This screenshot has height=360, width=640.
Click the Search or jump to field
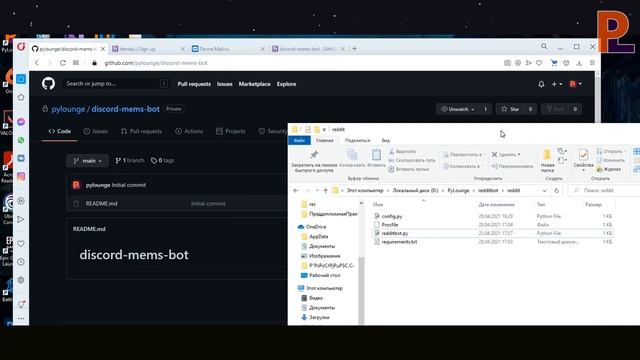(x=117, y=84)
